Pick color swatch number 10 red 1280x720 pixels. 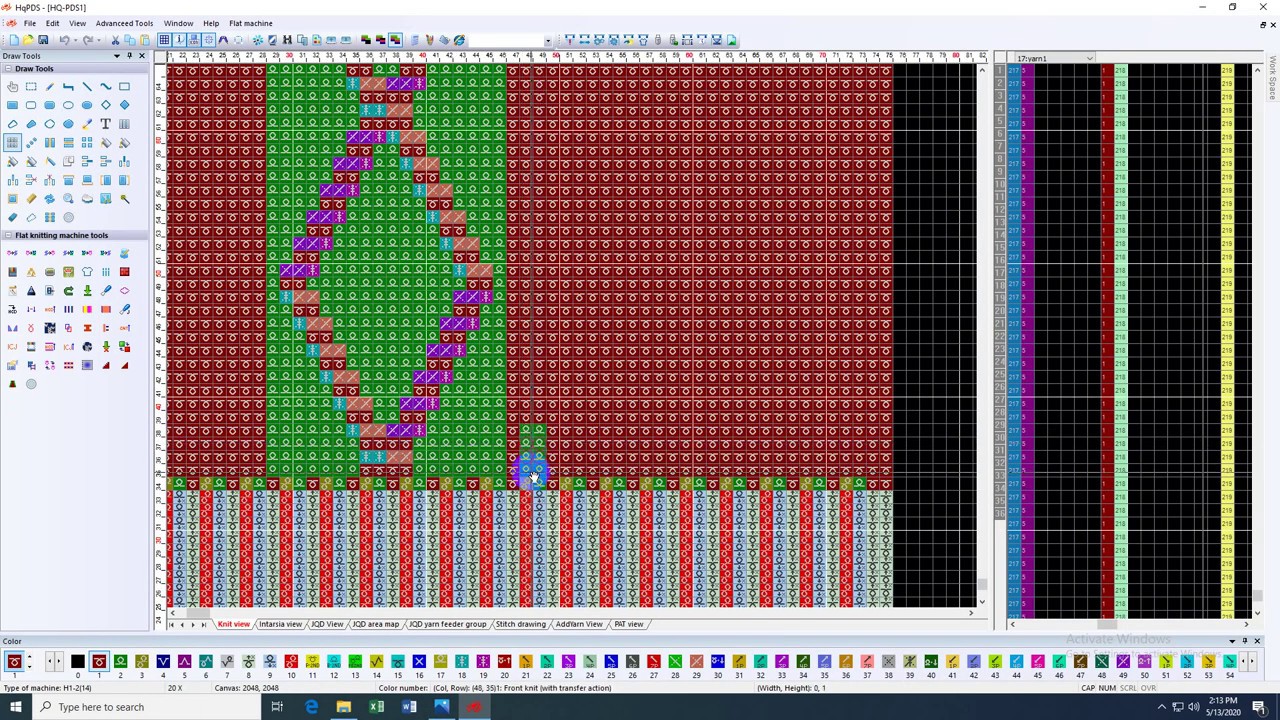291,661
